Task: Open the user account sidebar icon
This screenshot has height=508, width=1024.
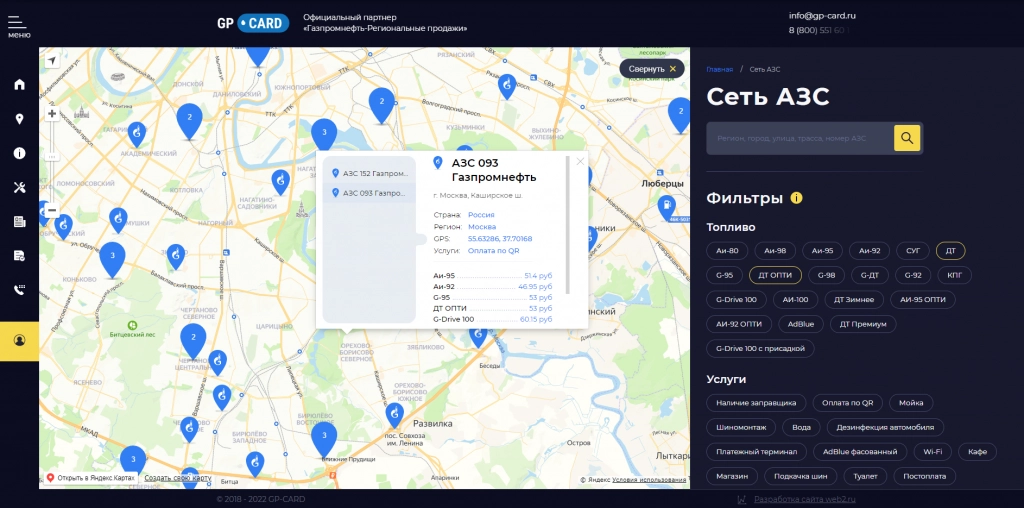Action: 20,341
